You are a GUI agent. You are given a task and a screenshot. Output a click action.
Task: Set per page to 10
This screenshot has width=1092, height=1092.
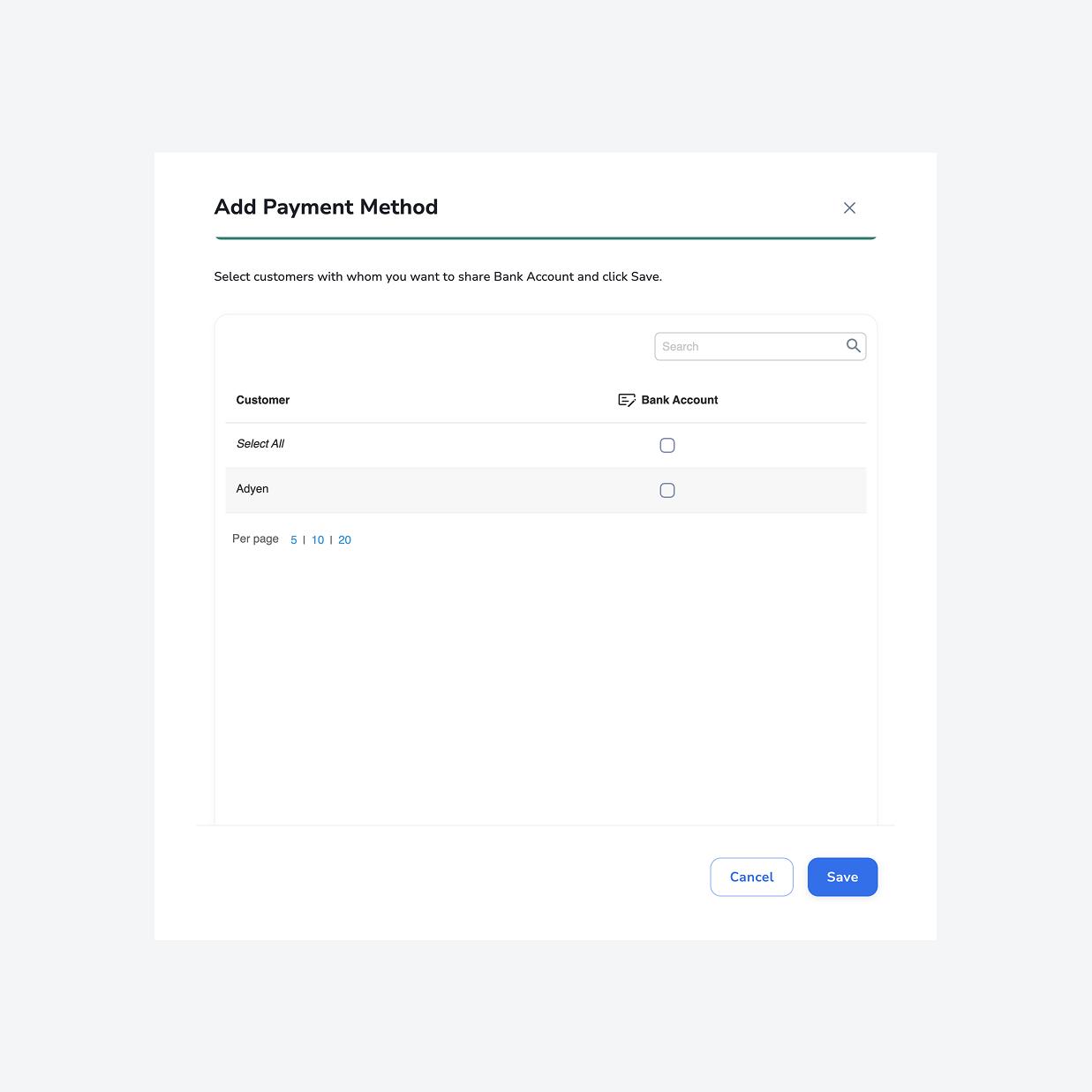(x=317, y=539)
